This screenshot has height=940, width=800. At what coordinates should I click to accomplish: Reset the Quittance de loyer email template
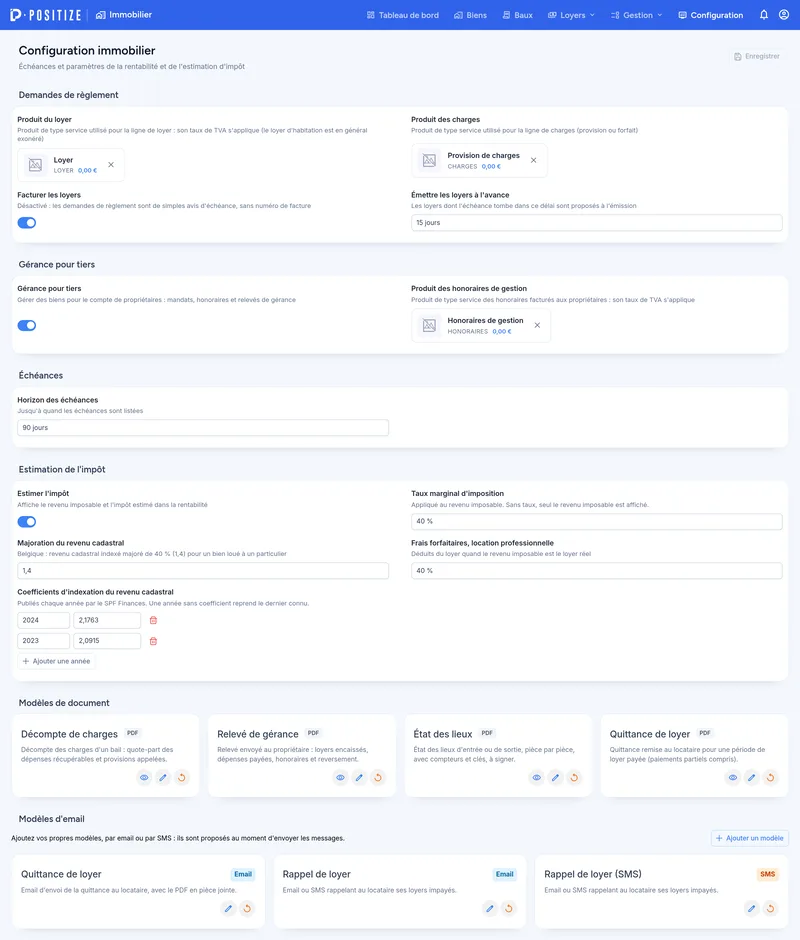coord(247,909)
